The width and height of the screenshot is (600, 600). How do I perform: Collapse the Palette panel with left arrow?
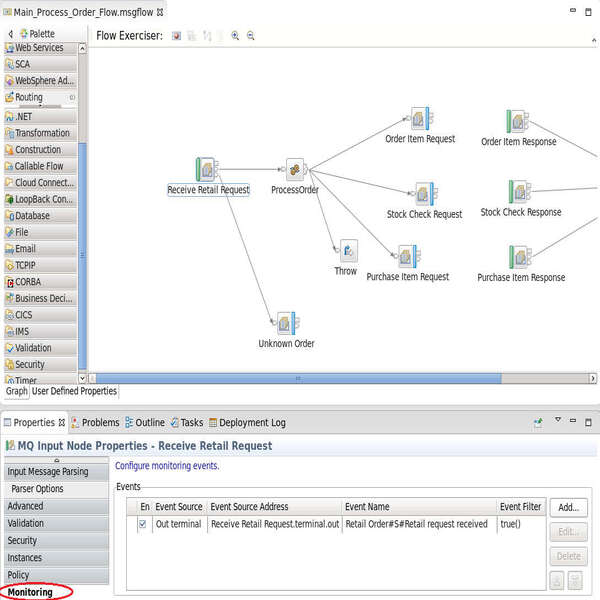coord(10,35)
